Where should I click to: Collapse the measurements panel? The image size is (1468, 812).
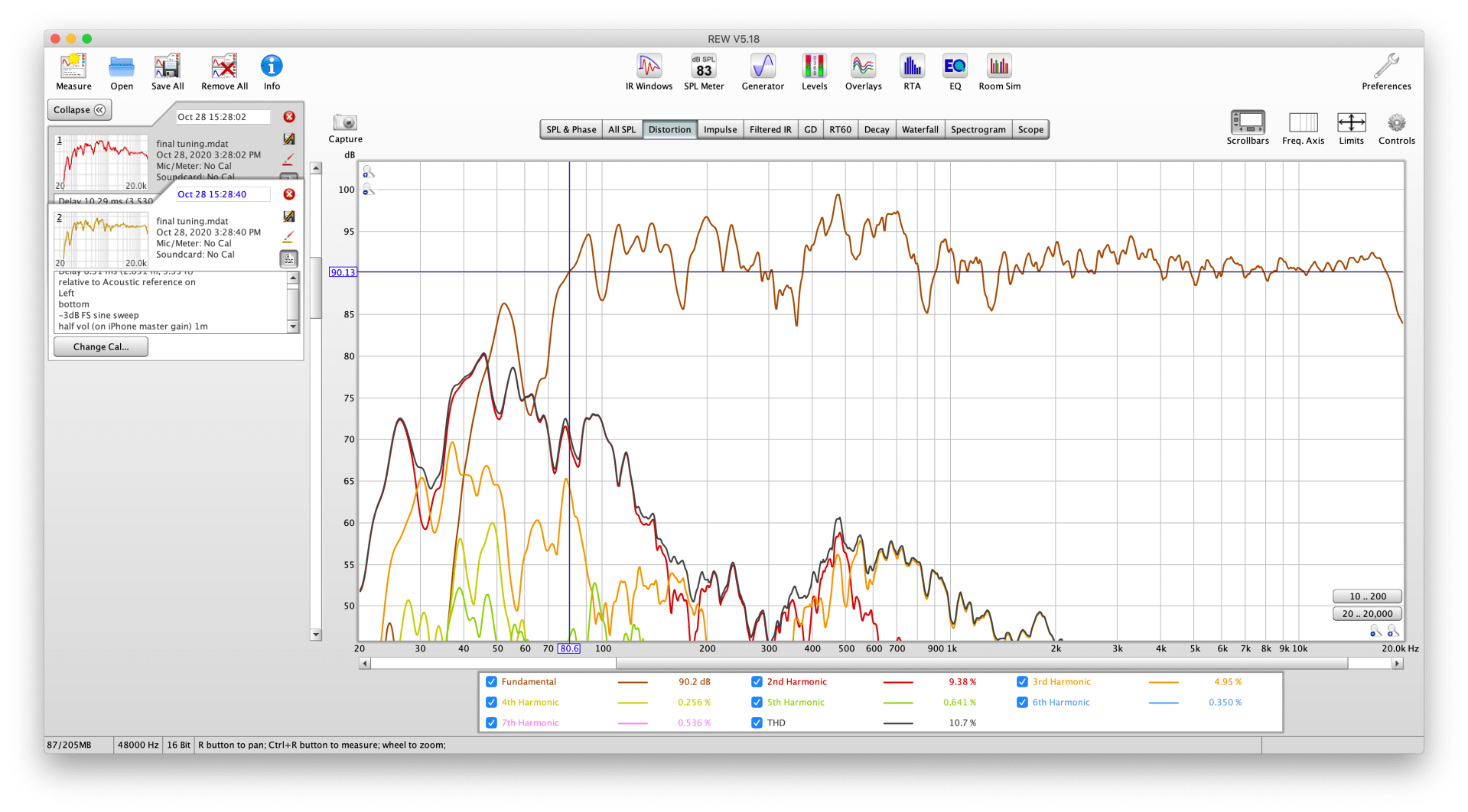(x=80, y=110)
